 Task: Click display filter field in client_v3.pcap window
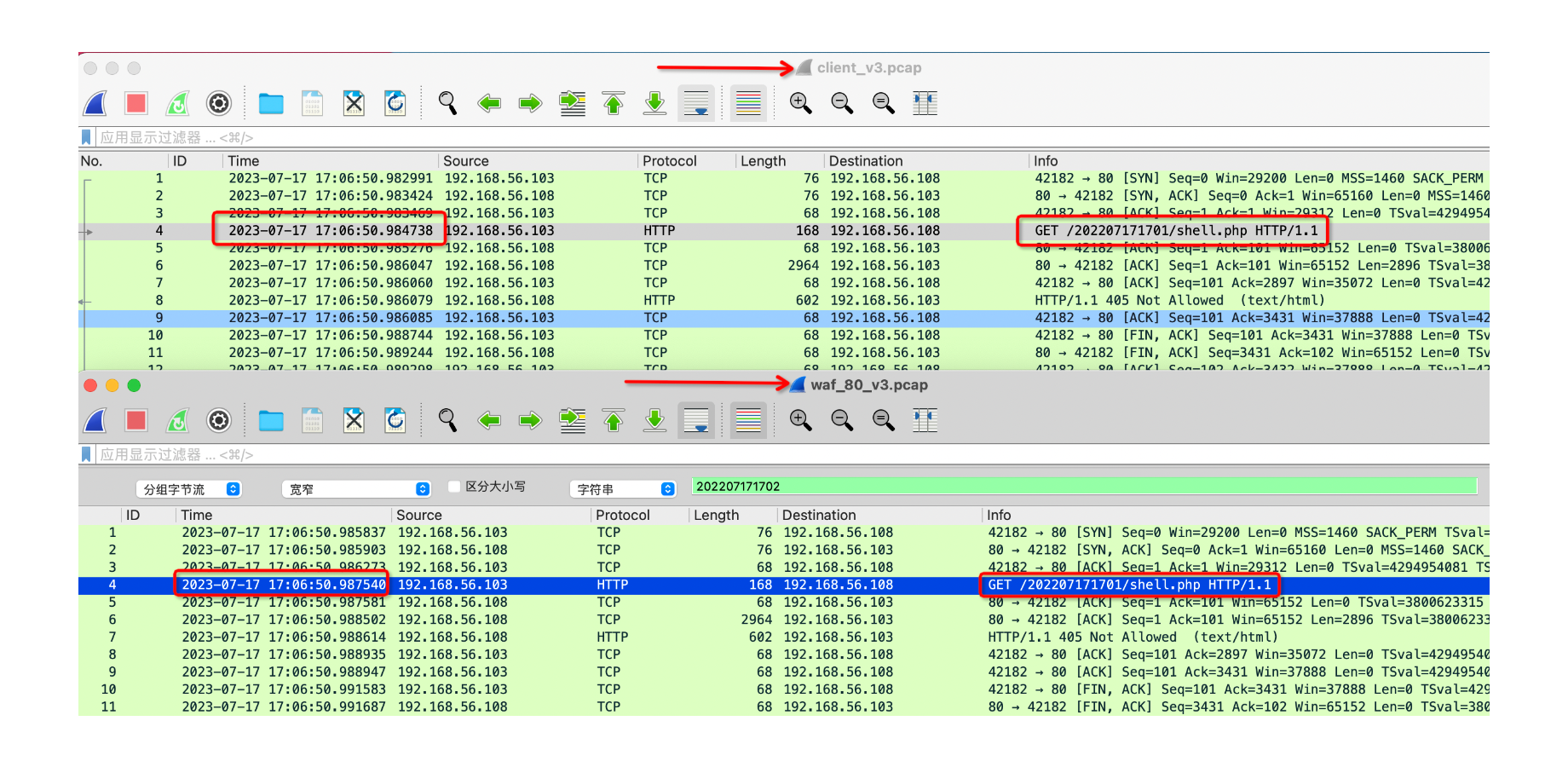coord(767,137)
